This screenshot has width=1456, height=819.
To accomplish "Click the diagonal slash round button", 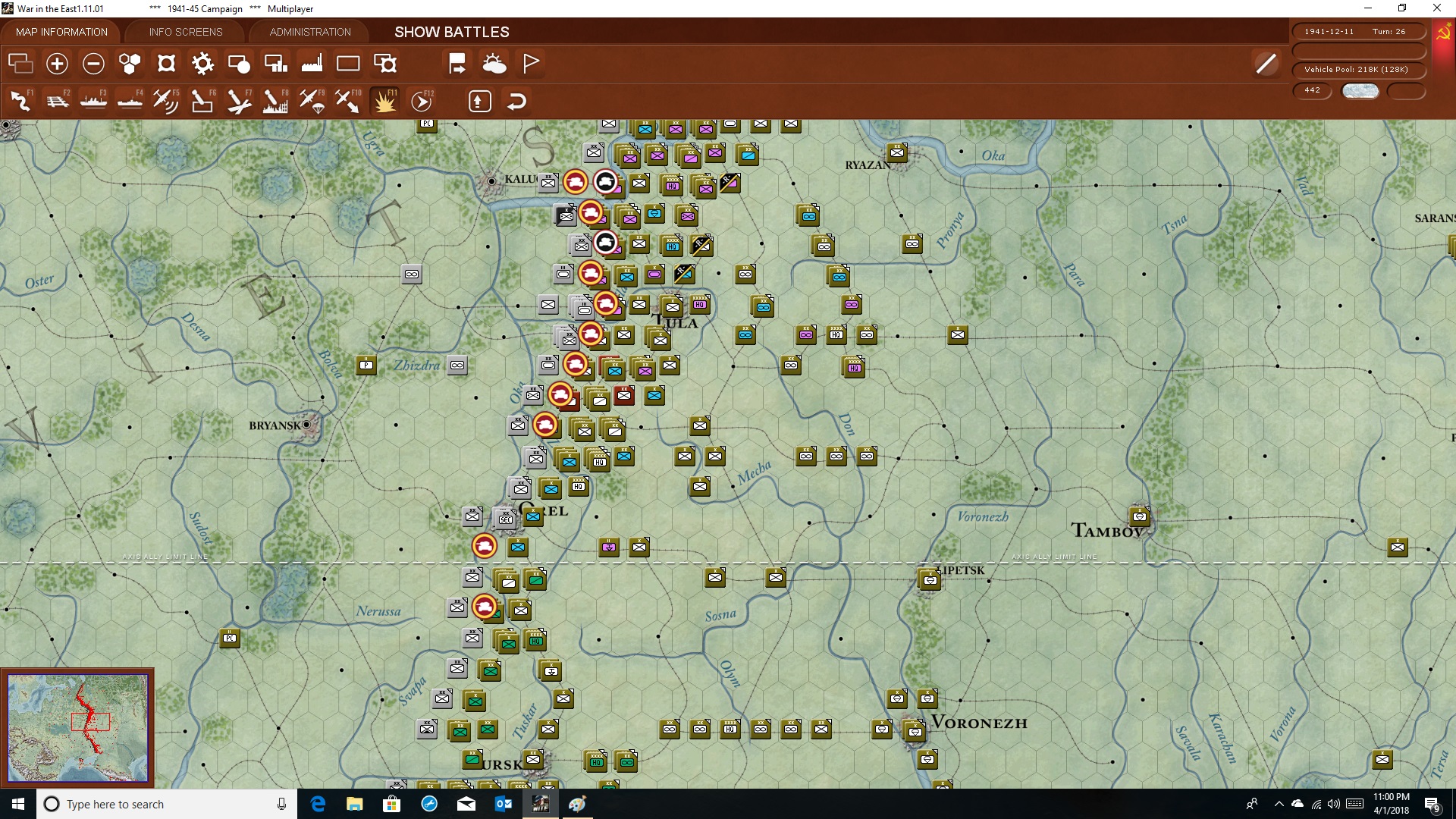I will coord(1266,64).
